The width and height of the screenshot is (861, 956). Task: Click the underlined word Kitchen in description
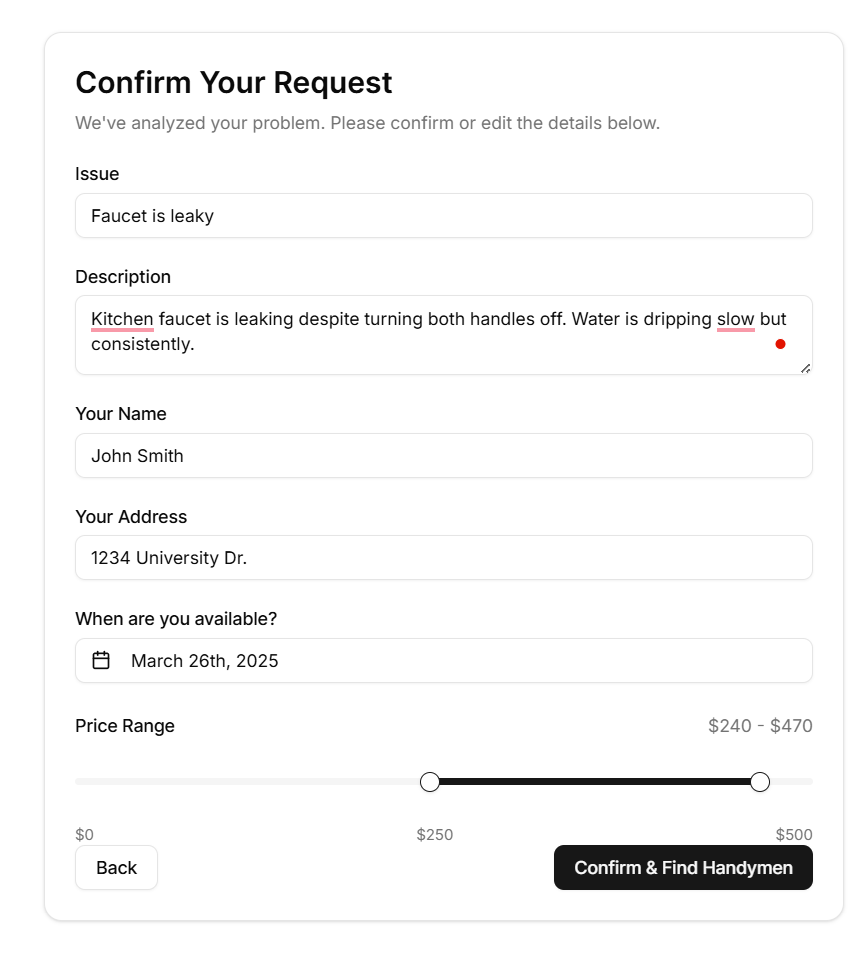[122, 319]
